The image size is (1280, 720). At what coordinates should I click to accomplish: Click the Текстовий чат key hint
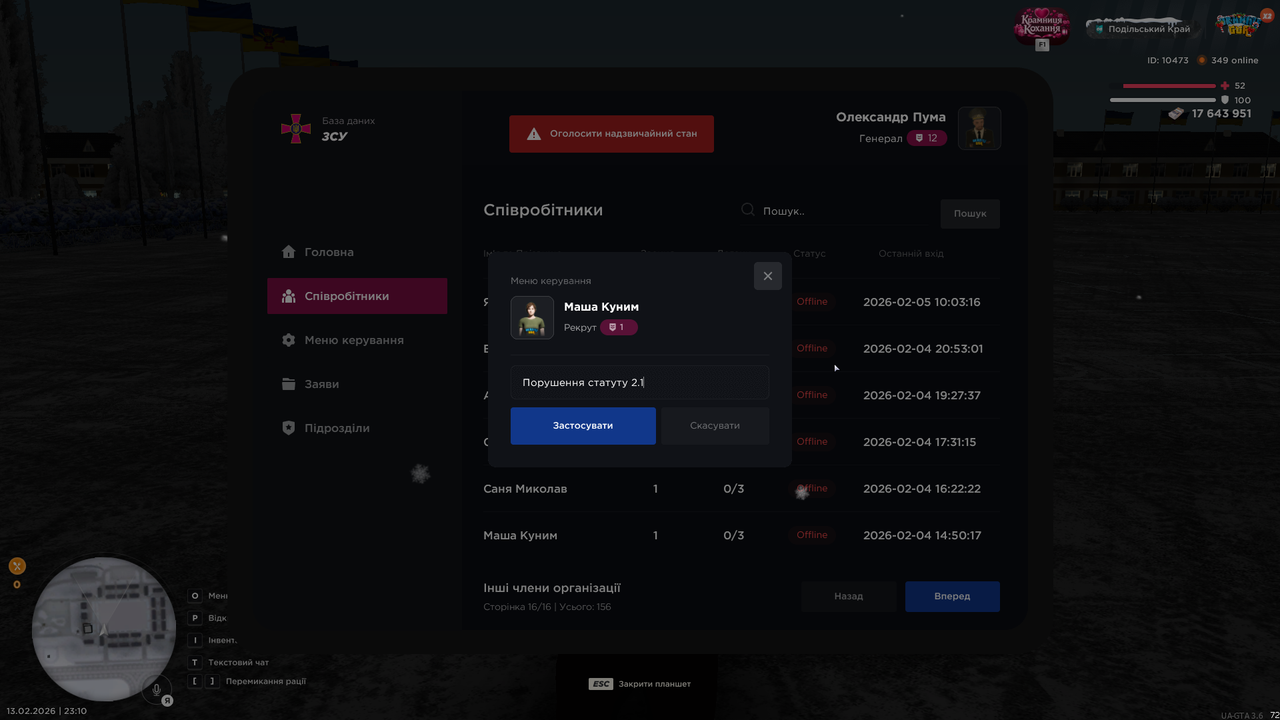click(229, 662)
